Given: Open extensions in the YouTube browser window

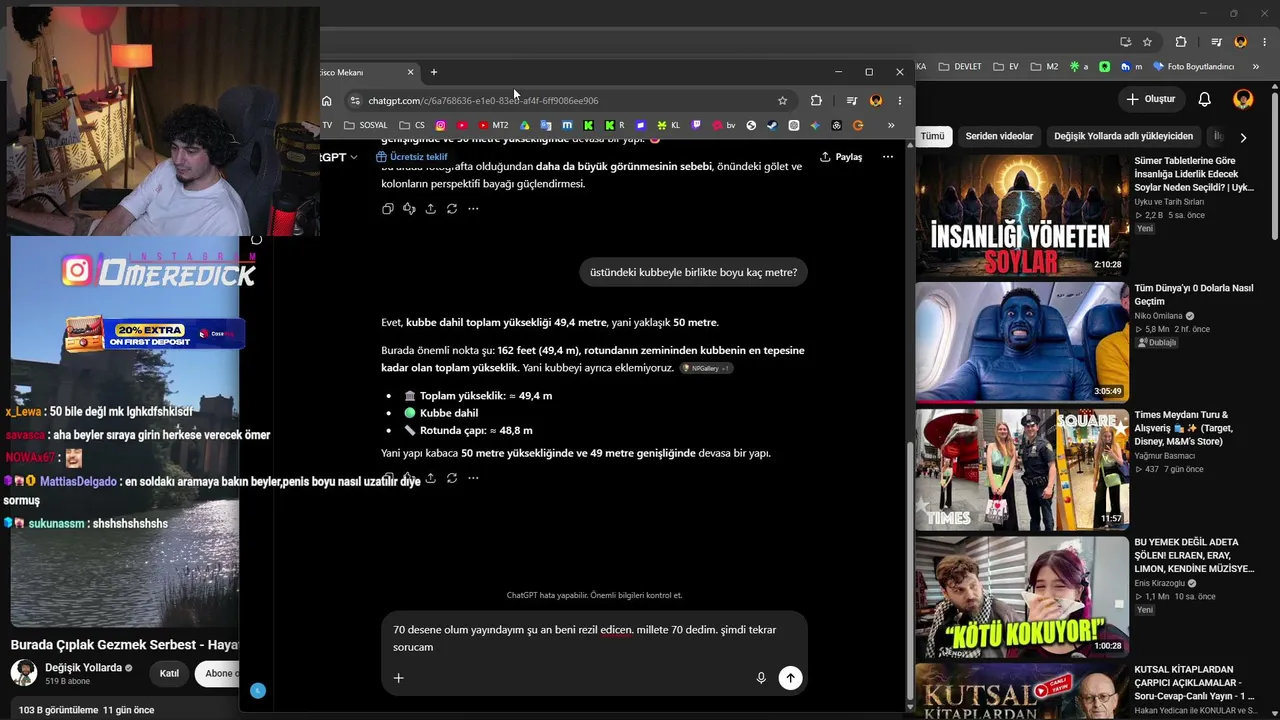Looking at the screenshot, I should pos(1181,42).
